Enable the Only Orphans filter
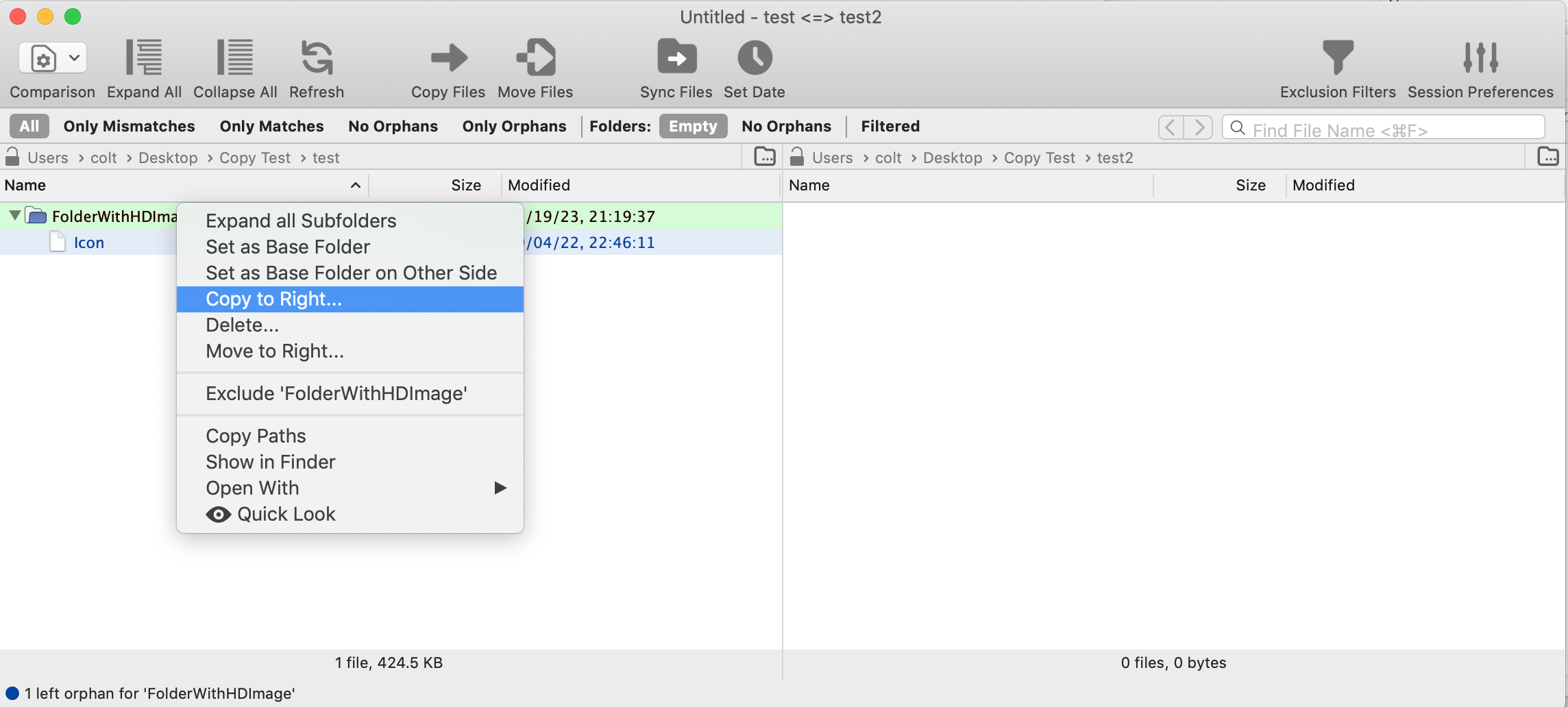1568x707 pixels. (x=514, y=126)
